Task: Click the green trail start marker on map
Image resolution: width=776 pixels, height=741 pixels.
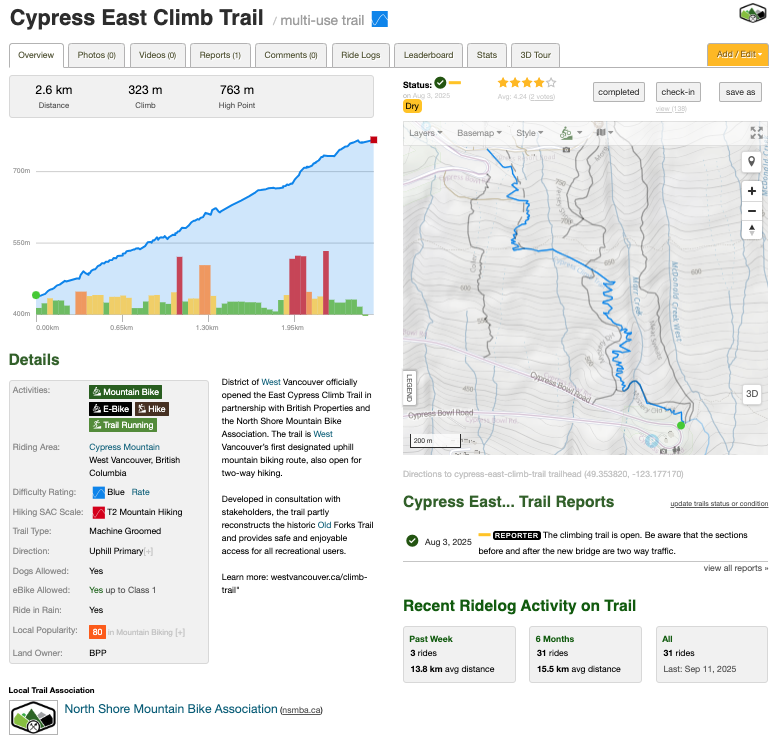Action: [x=681, y=425]
